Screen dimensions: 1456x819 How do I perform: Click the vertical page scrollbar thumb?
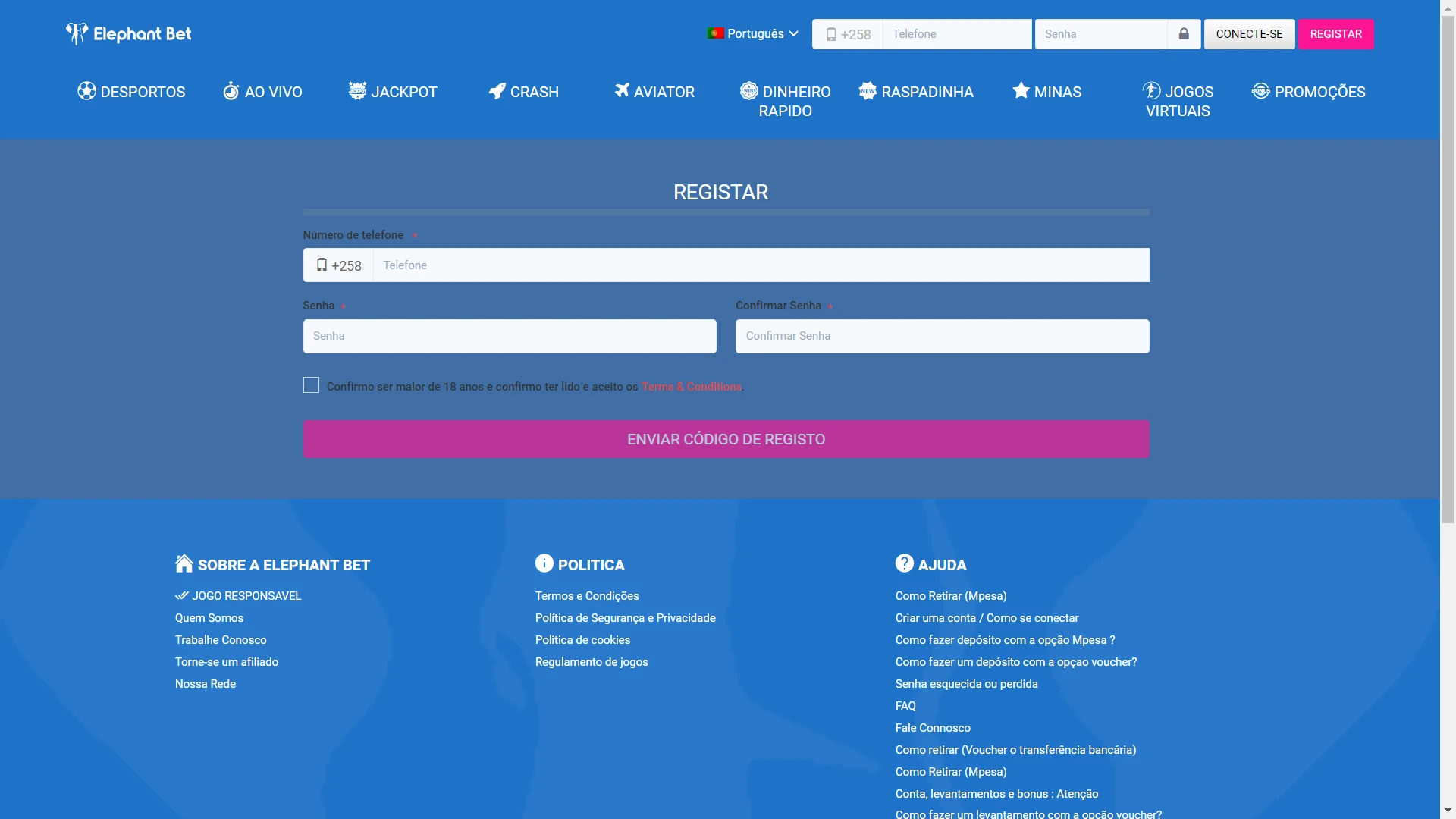pos(1448,269)
